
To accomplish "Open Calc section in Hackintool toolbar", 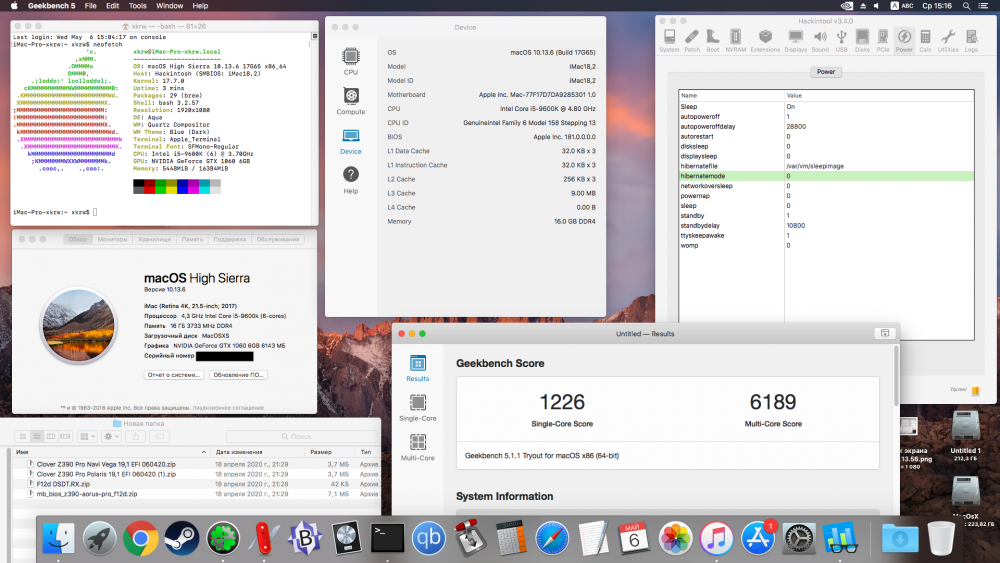I will [x=925, y=40].
